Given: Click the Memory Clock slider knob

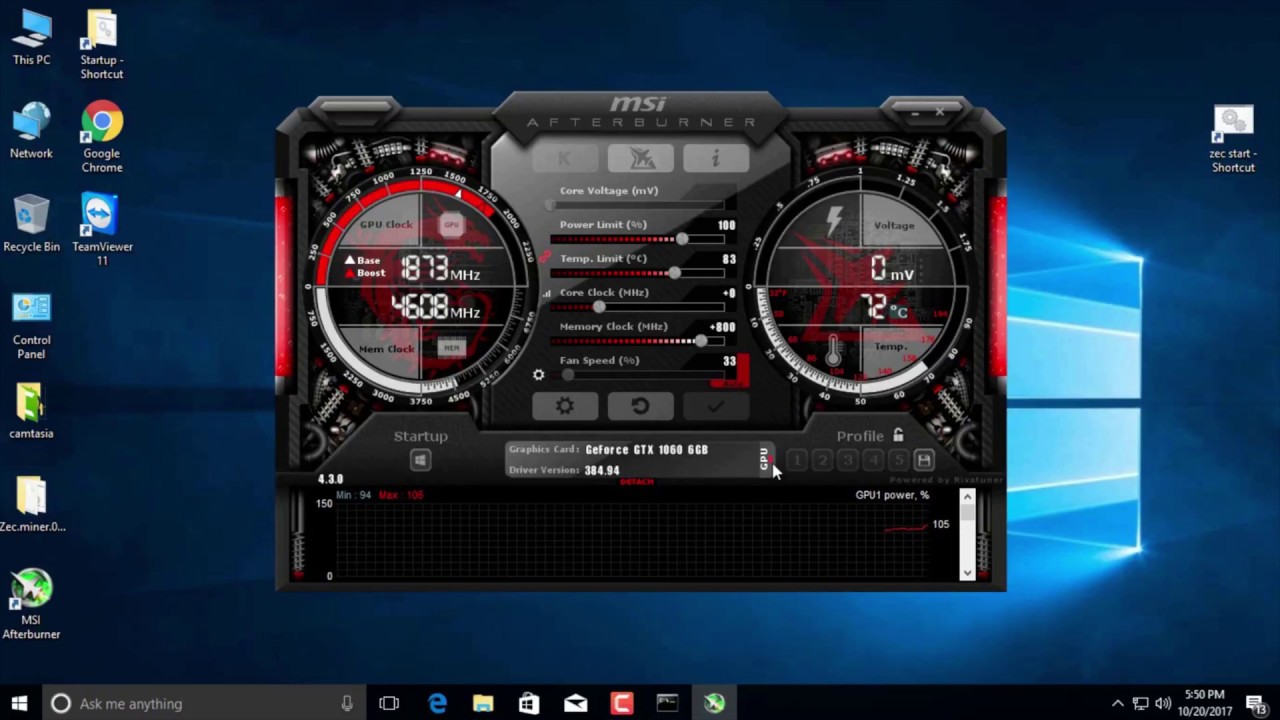Looking at the screenshot, I should [701, 341].
